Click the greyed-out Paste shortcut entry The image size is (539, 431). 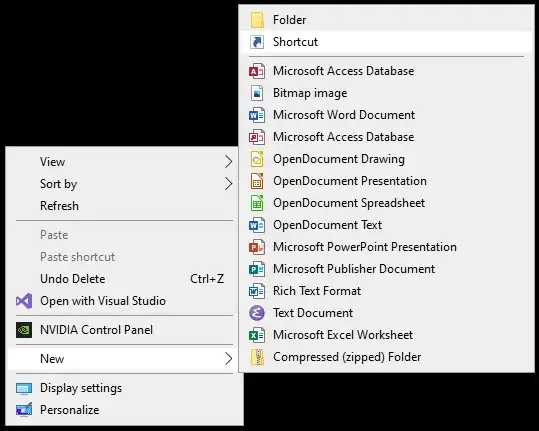(124, 257)
